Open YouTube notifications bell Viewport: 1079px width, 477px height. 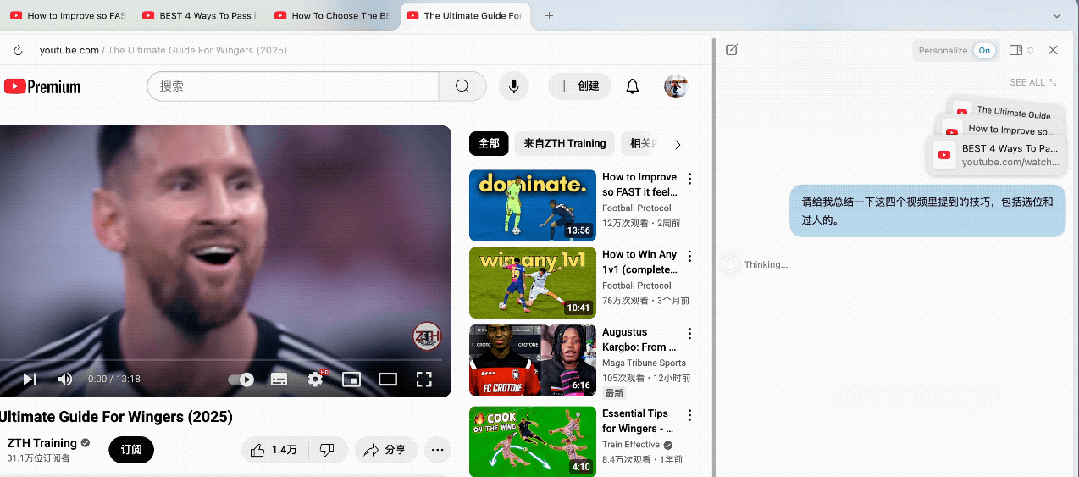(632, 86)
